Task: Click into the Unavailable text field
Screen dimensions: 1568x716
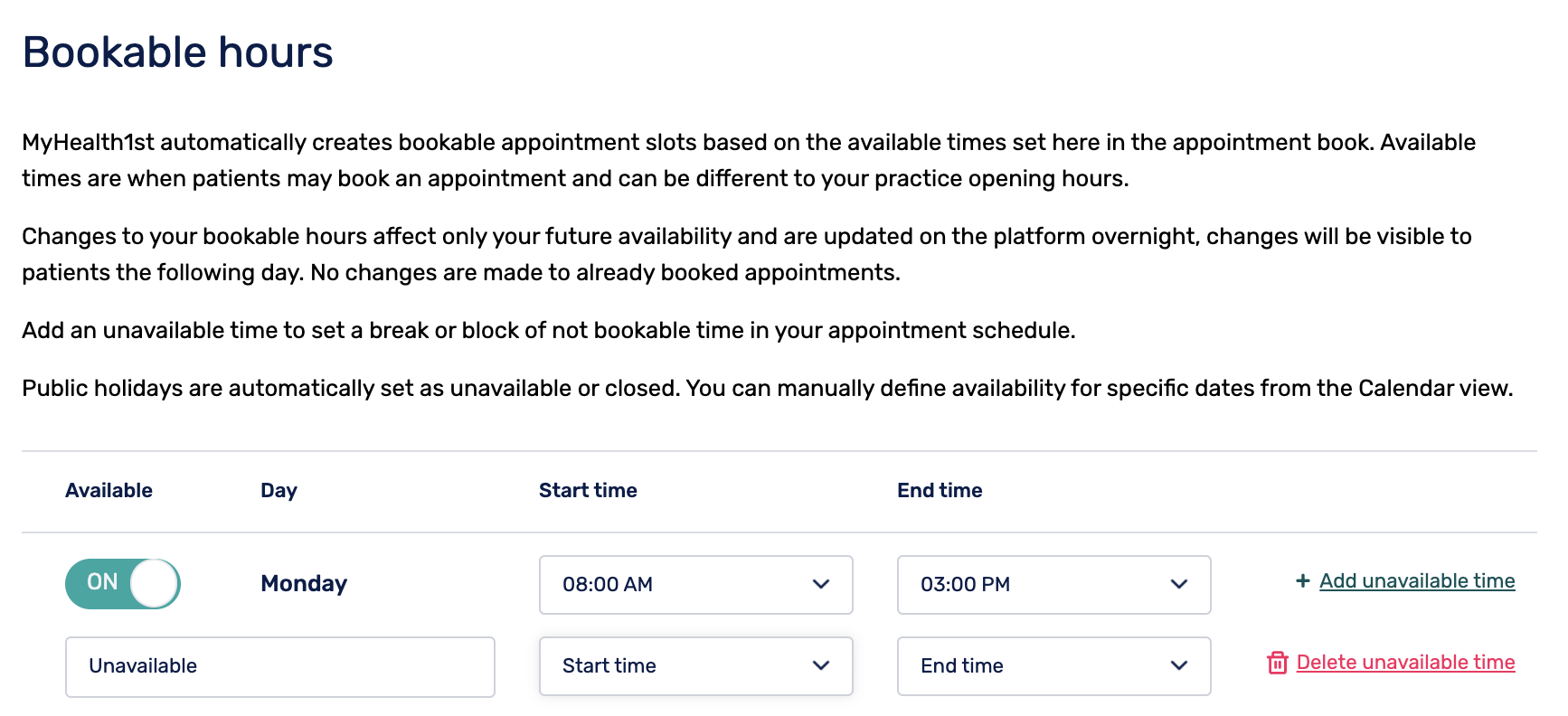Action: [279, 666]
